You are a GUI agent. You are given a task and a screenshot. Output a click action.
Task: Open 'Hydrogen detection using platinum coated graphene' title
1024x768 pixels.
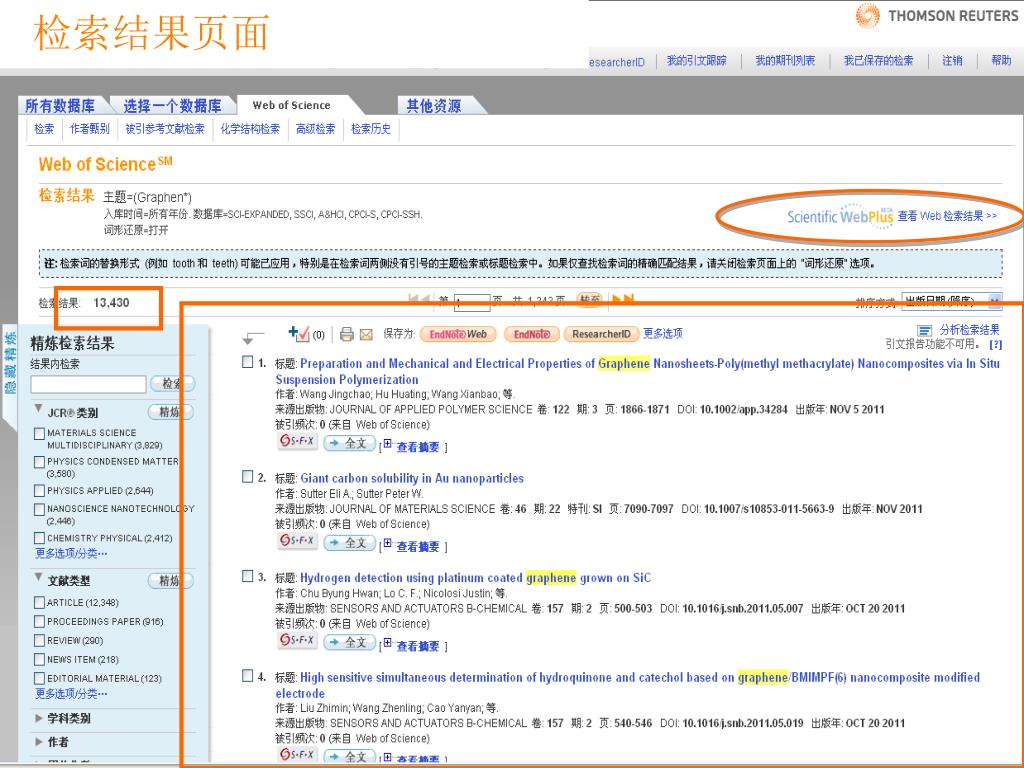click(475, 577)
